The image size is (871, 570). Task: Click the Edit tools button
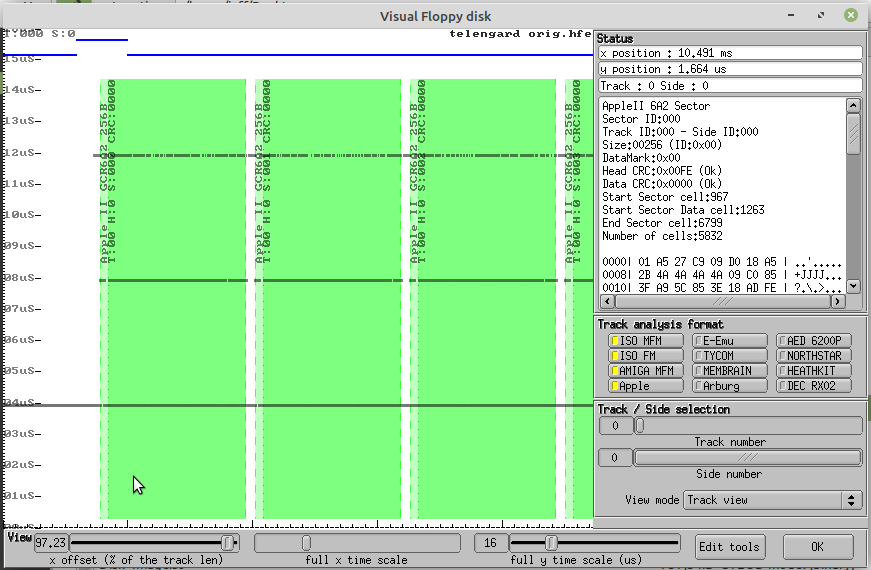pyautogui.click(x=729, y=547)
